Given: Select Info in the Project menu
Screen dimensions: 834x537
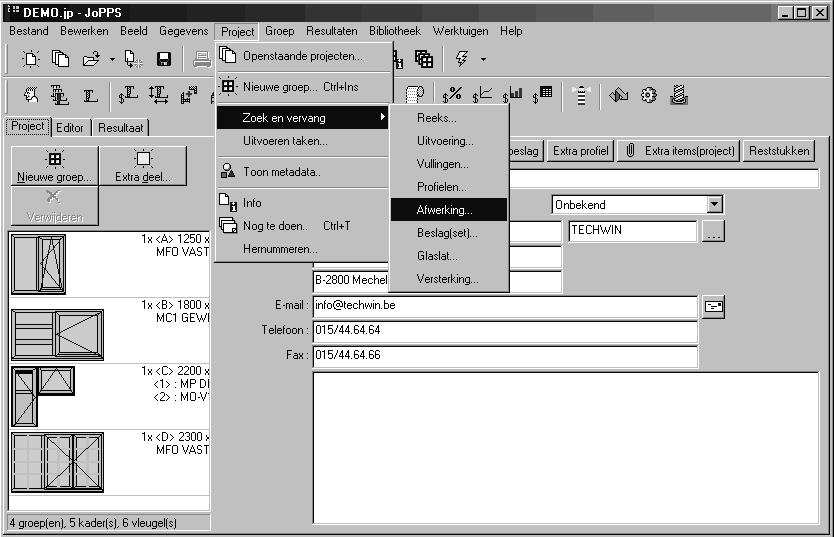Looking at the screenshot, I should click(303, 203).
